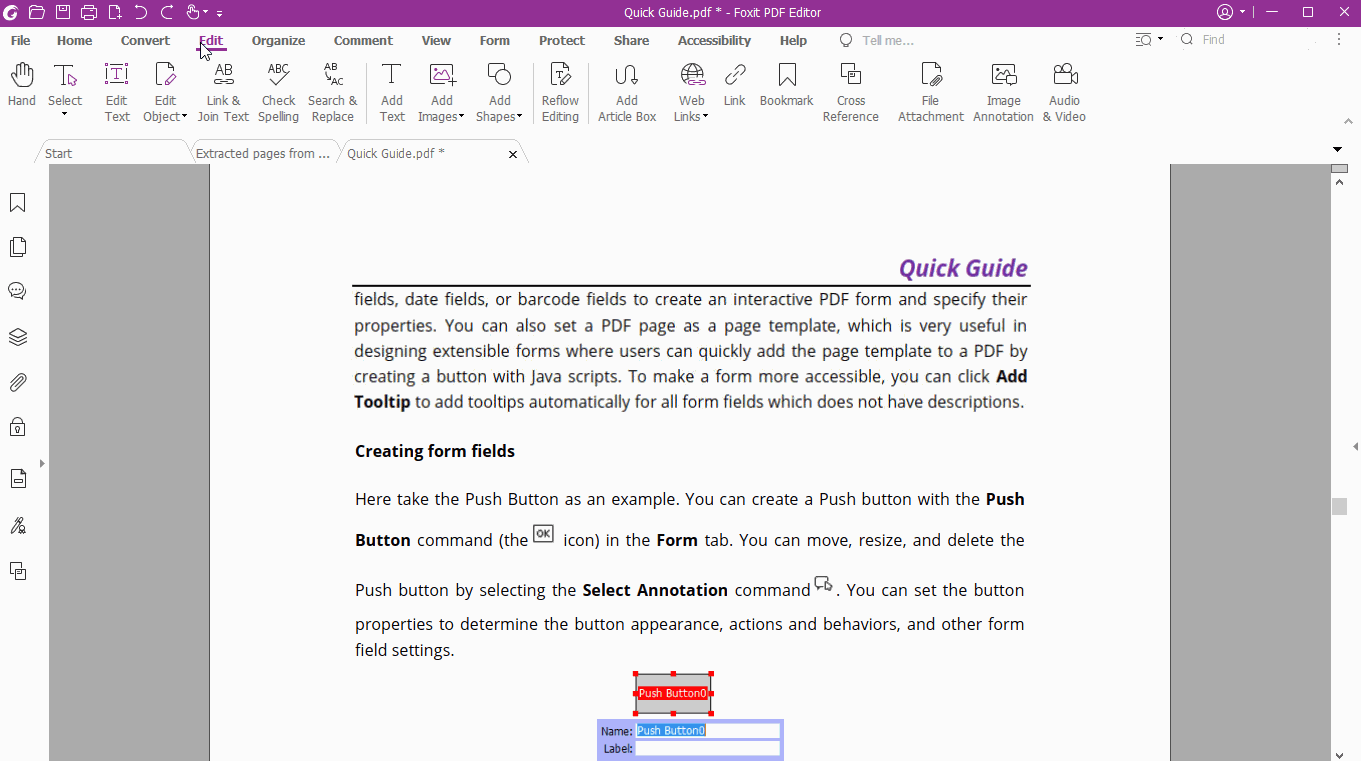Open the Comments side panel
The width and height of the screenshot is (1361, 761).
pos(17,291)
